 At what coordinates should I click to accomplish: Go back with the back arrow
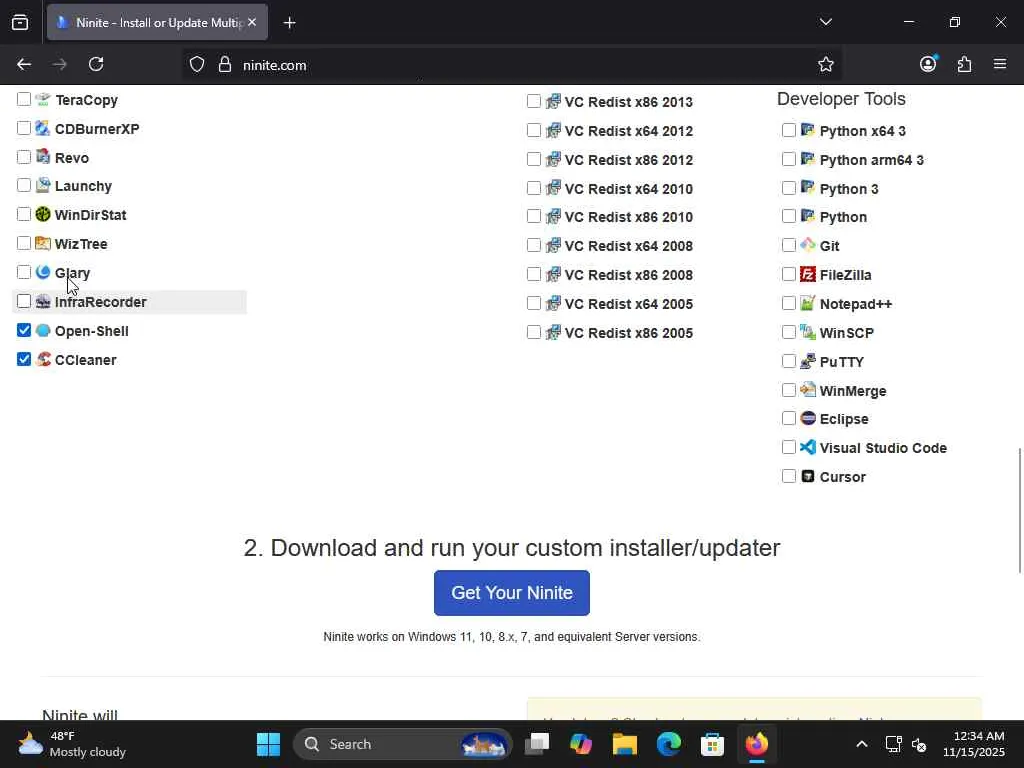[24, 64]
